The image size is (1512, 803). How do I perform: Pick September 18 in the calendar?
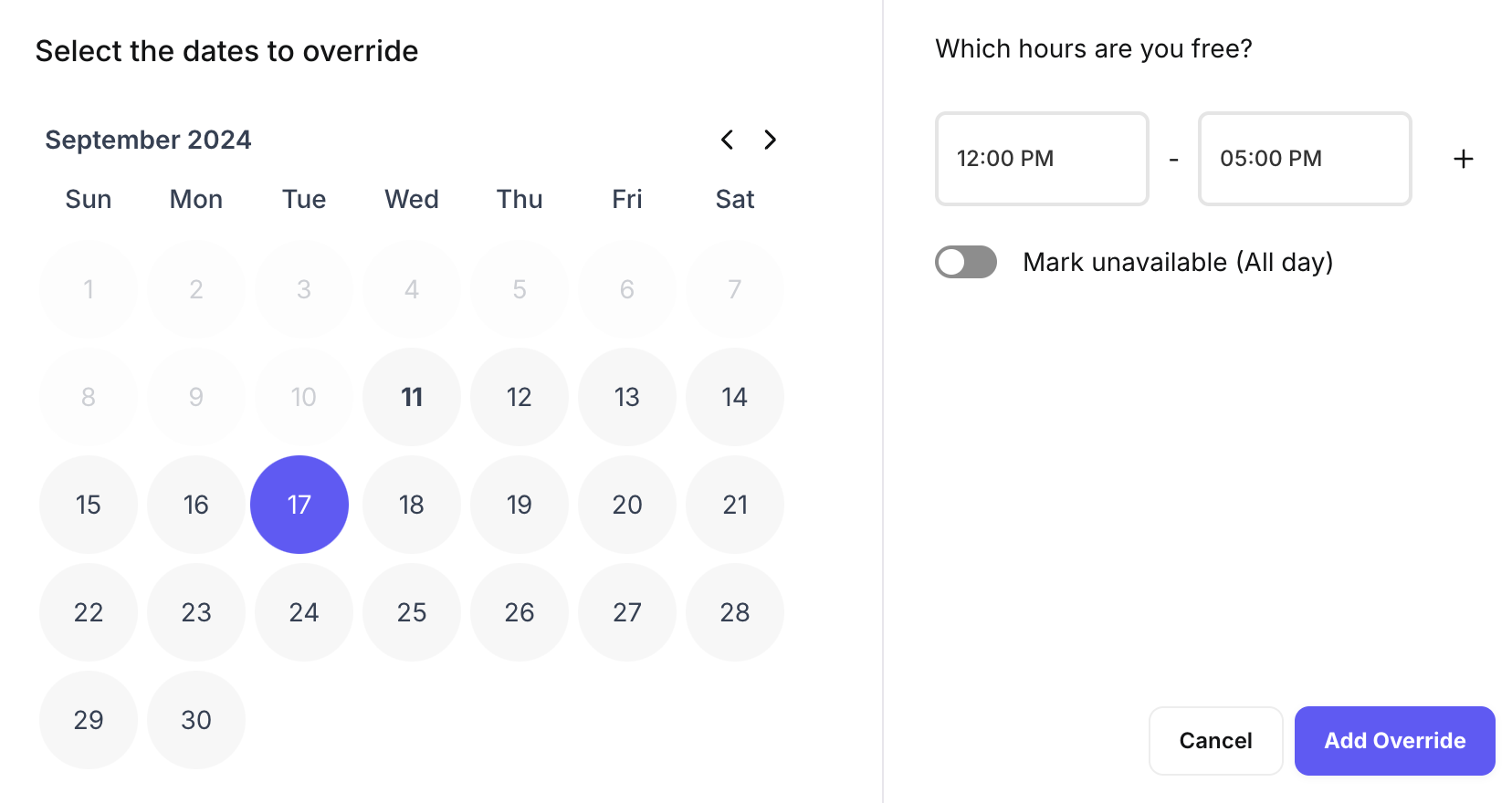[x=412, y=505]
